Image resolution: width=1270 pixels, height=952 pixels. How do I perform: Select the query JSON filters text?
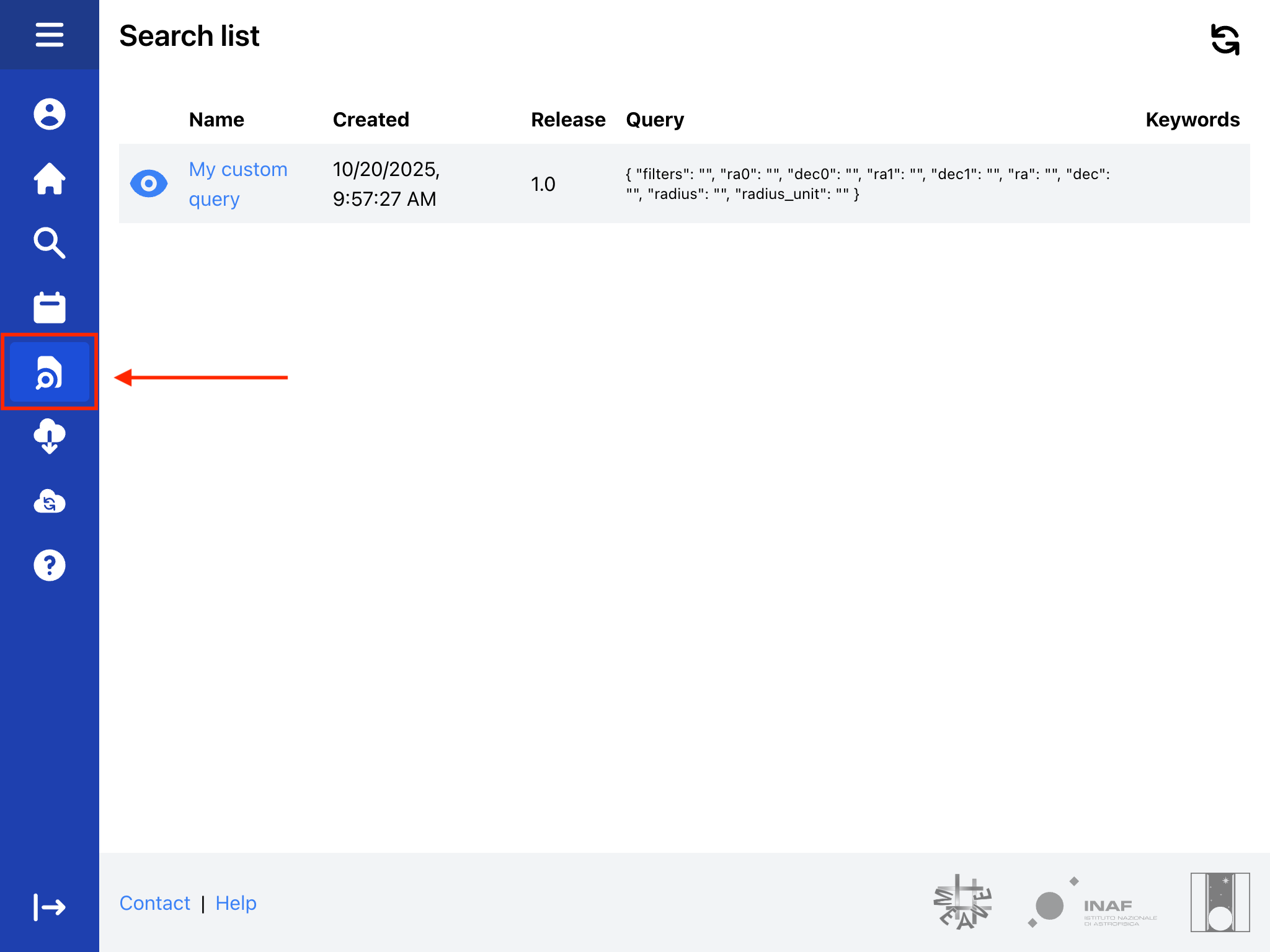click(868, 184)
